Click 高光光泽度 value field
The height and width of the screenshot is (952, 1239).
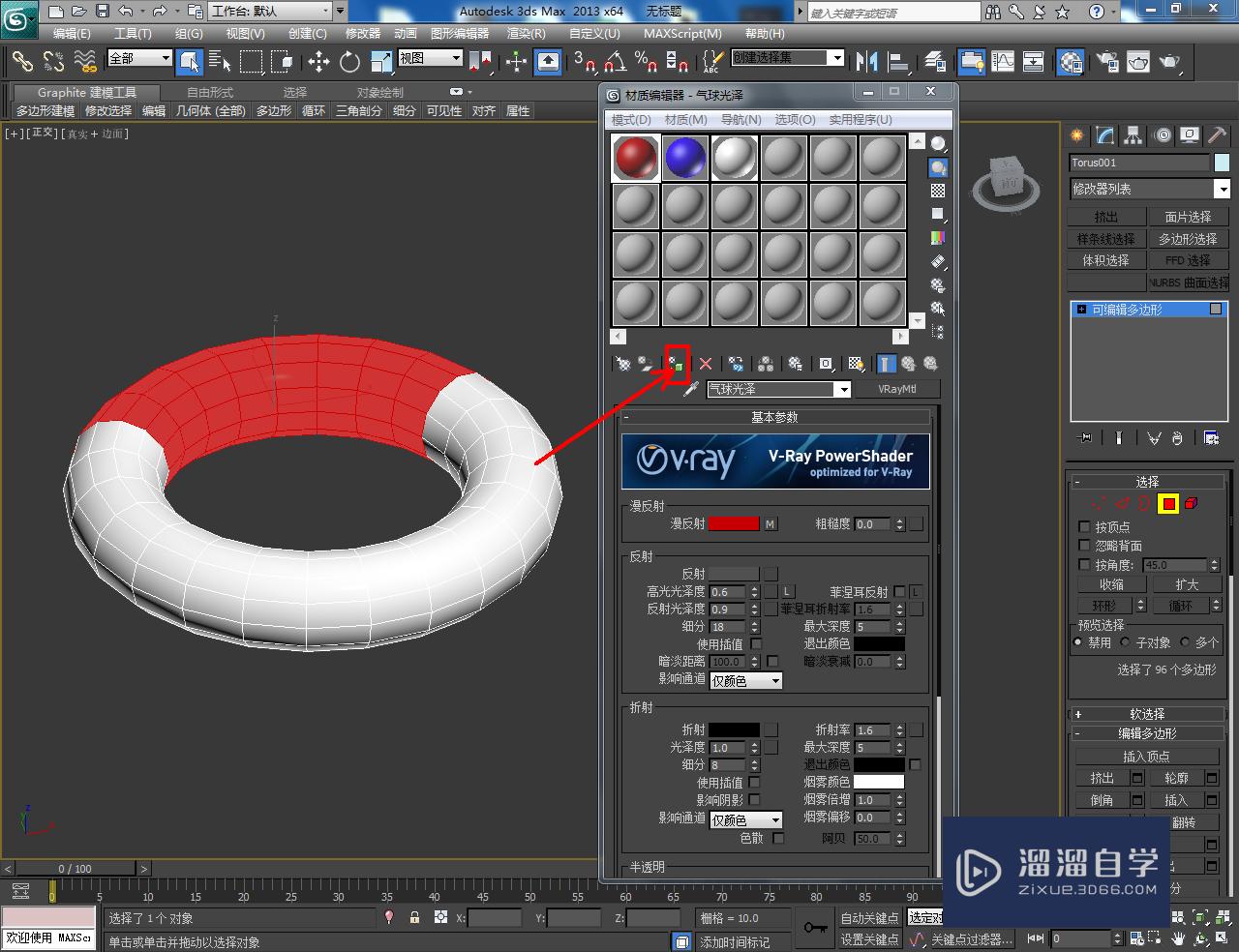point(728,591)
